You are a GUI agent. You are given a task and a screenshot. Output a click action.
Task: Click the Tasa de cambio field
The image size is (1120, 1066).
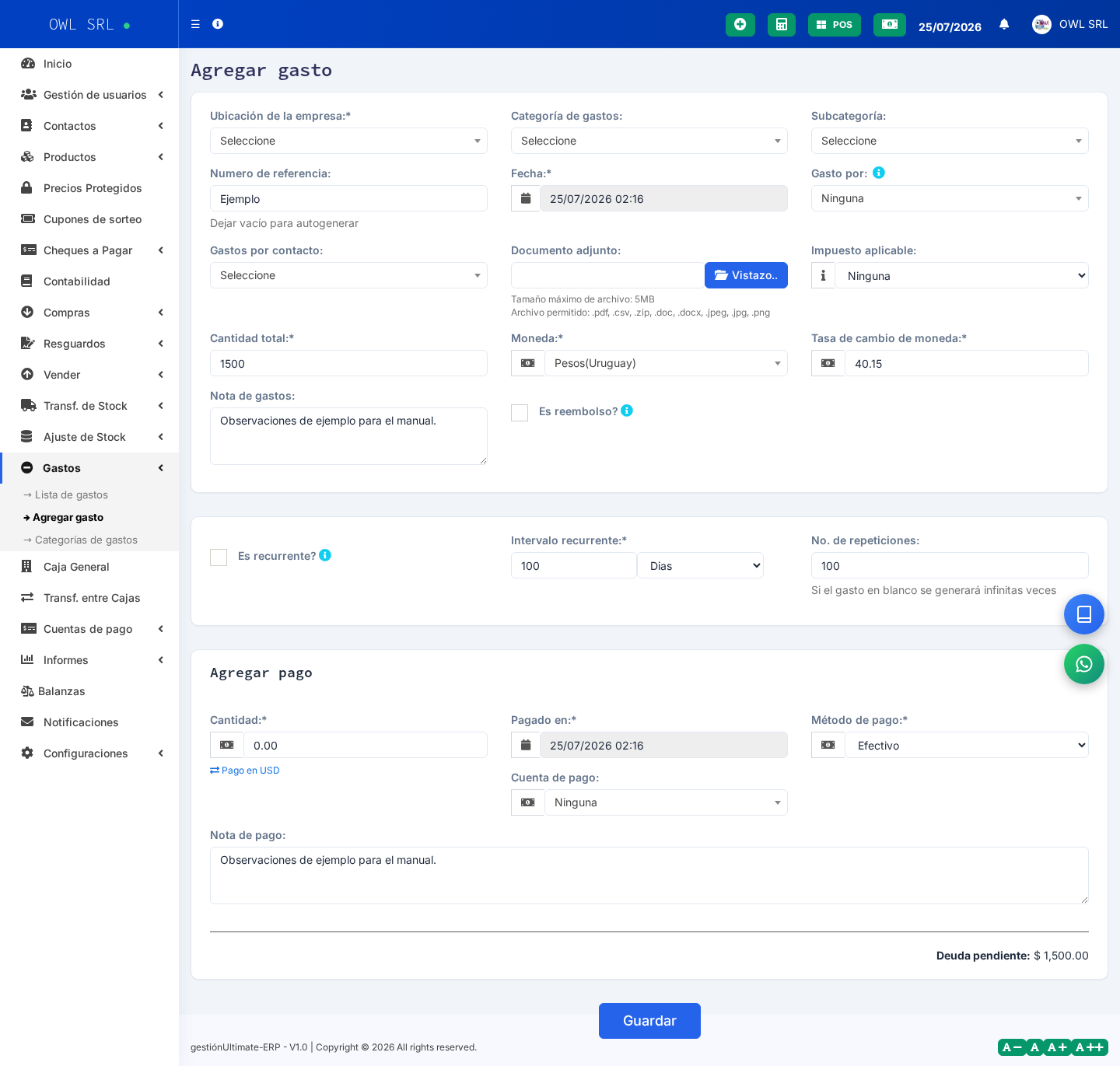[x=967, y=363]
